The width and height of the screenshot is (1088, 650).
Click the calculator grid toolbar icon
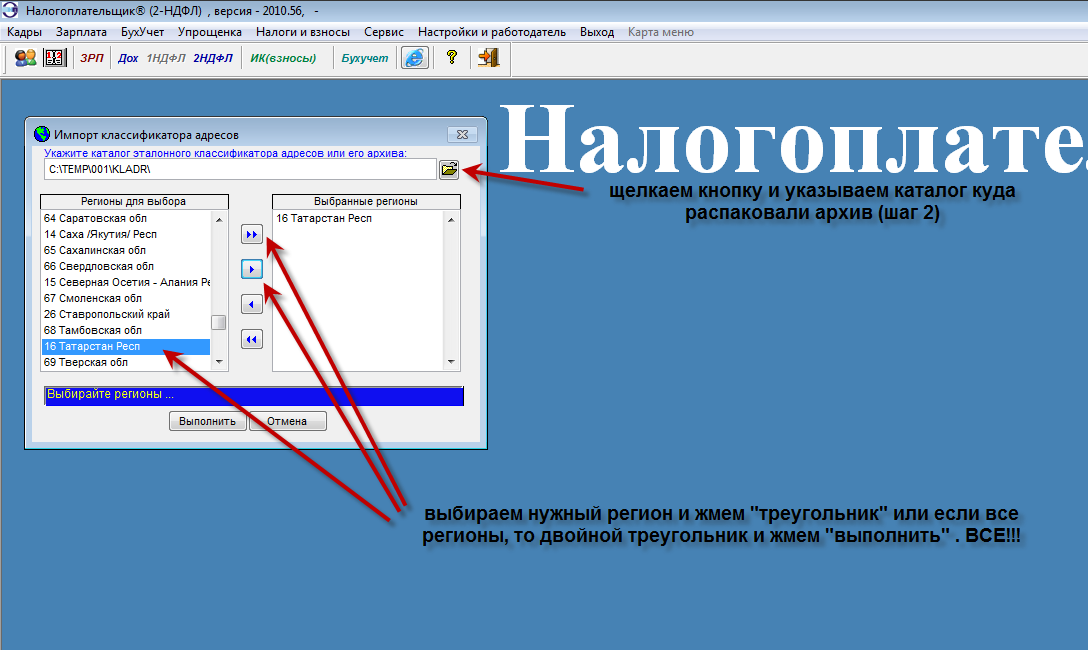pyautogui.click(x=55, y=58)
